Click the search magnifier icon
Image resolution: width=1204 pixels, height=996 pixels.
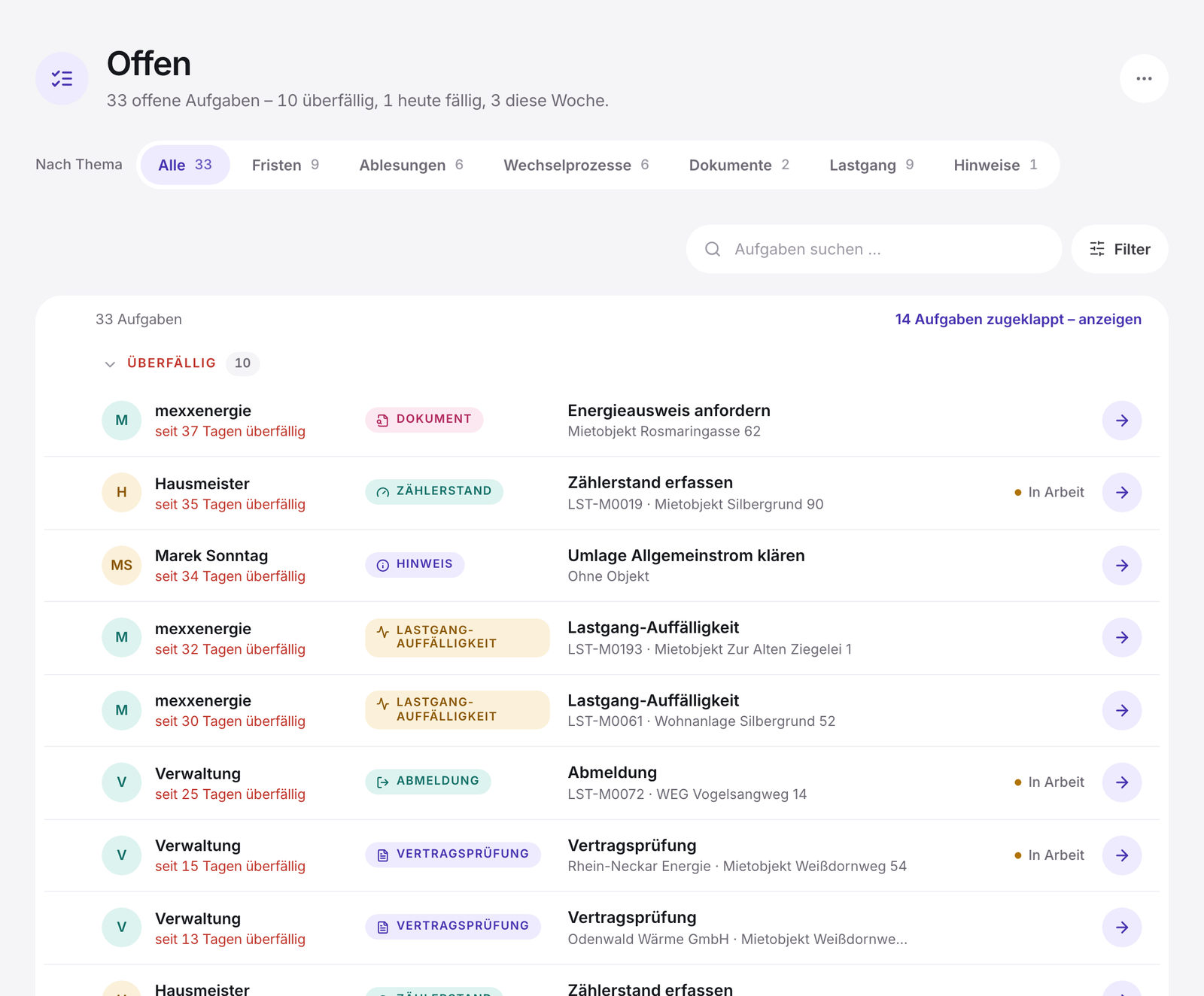(713, 249)
